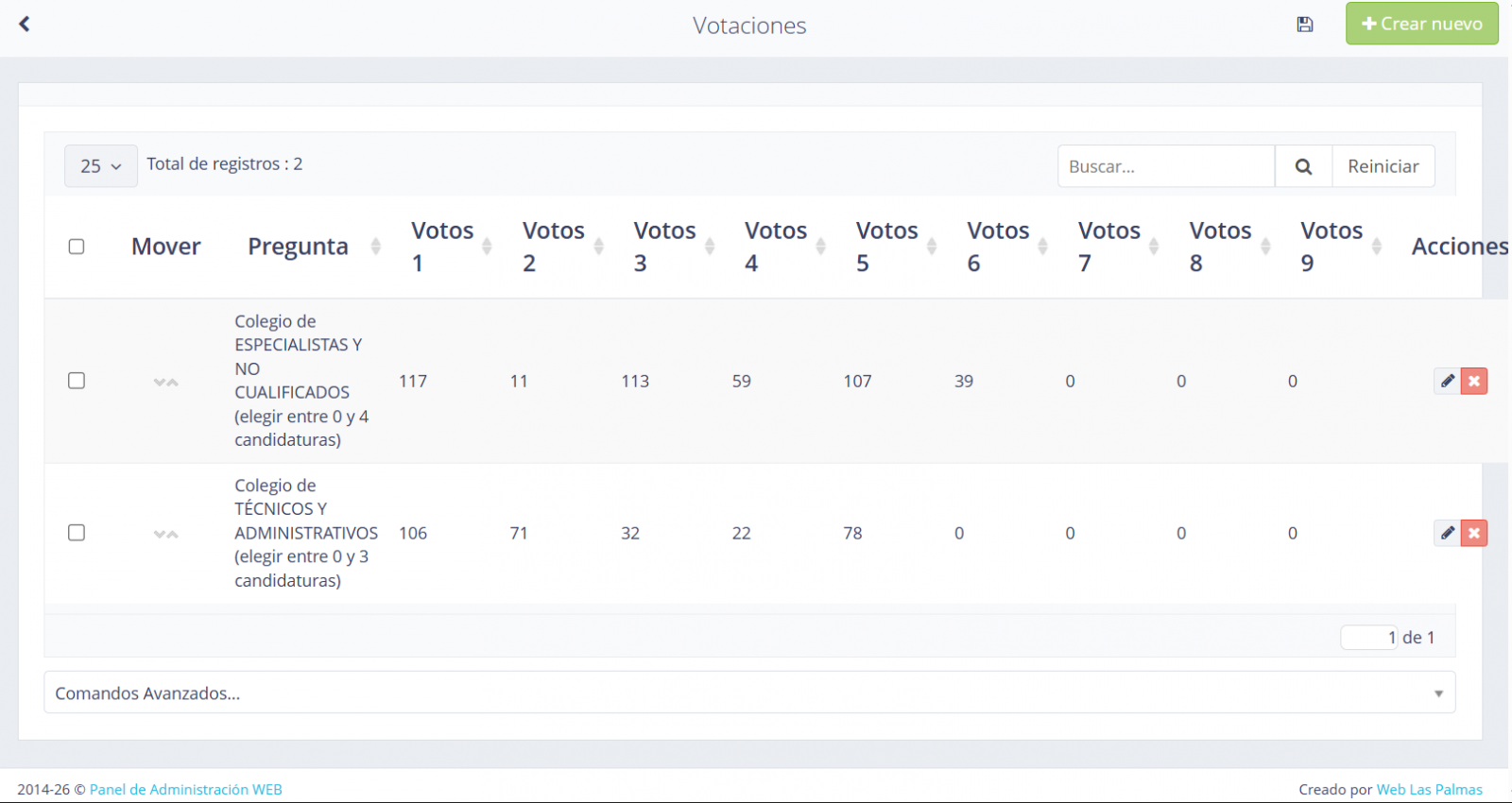This screenshot has height=803, width=1512.
Task: Click the back arrow icon
Action: (x=26, y=24)
